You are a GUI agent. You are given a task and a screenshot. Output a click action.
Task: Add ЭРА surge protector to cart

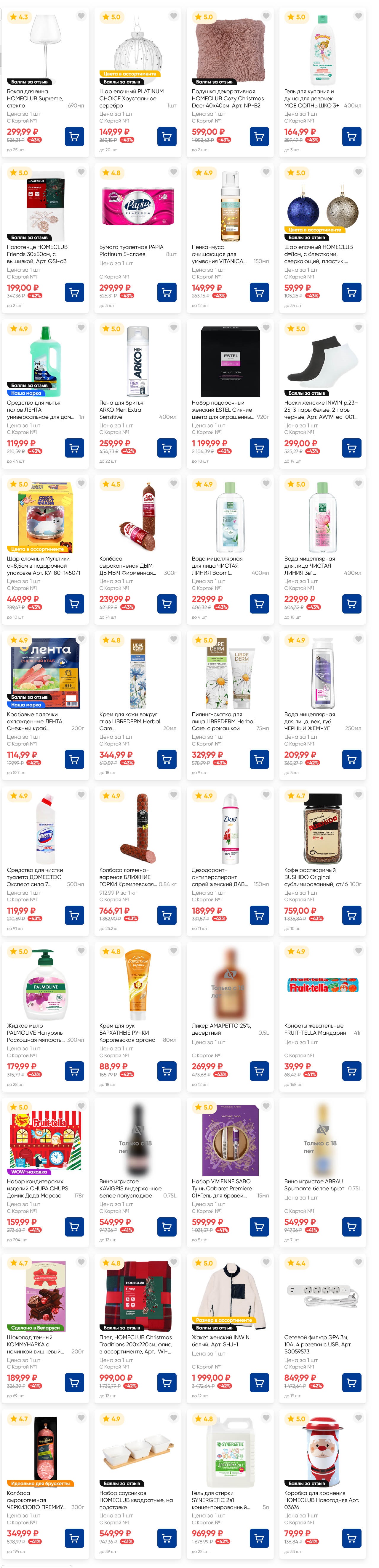[351, 1382]
